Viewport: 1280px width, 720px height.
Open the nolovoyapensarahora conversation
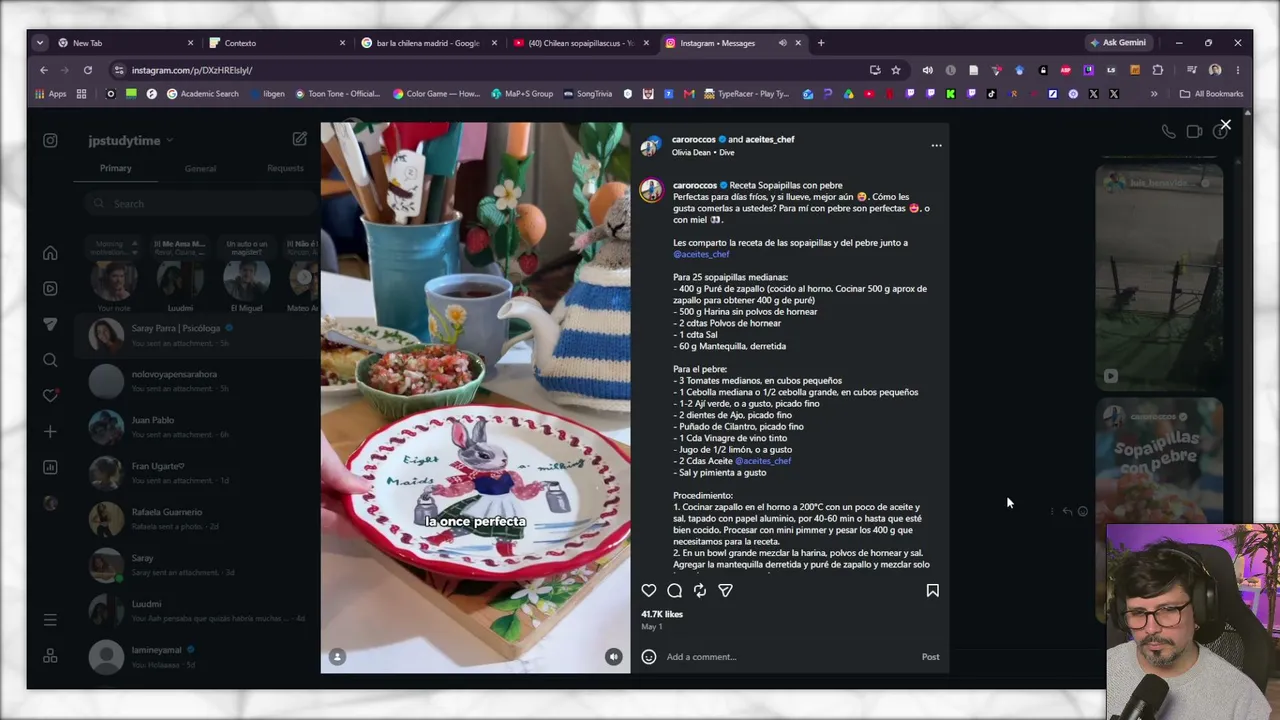click(x=197, y=380)
